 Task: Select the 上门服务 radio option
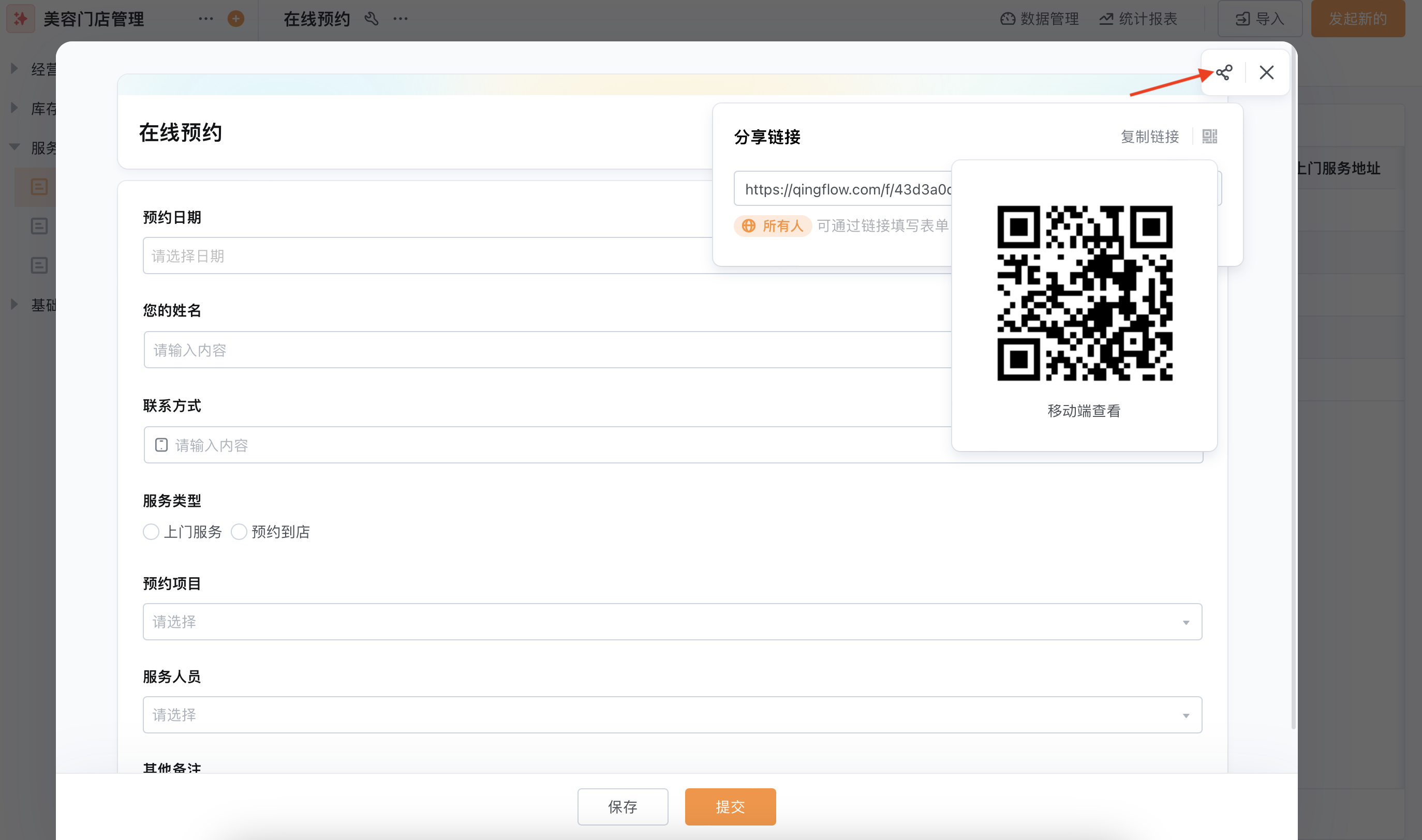(151, 532)
